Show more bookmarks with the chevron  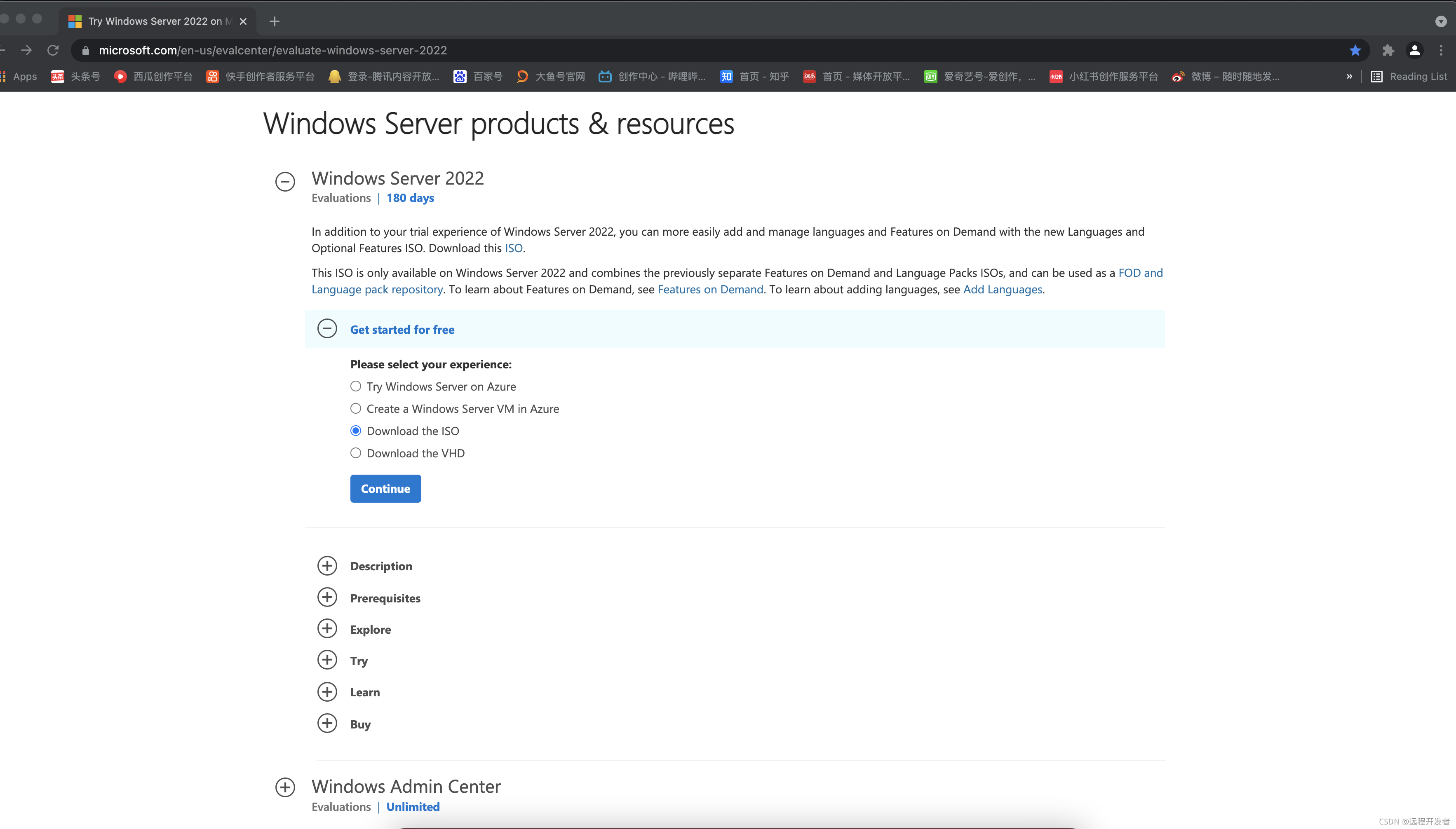pos(1349,76)
